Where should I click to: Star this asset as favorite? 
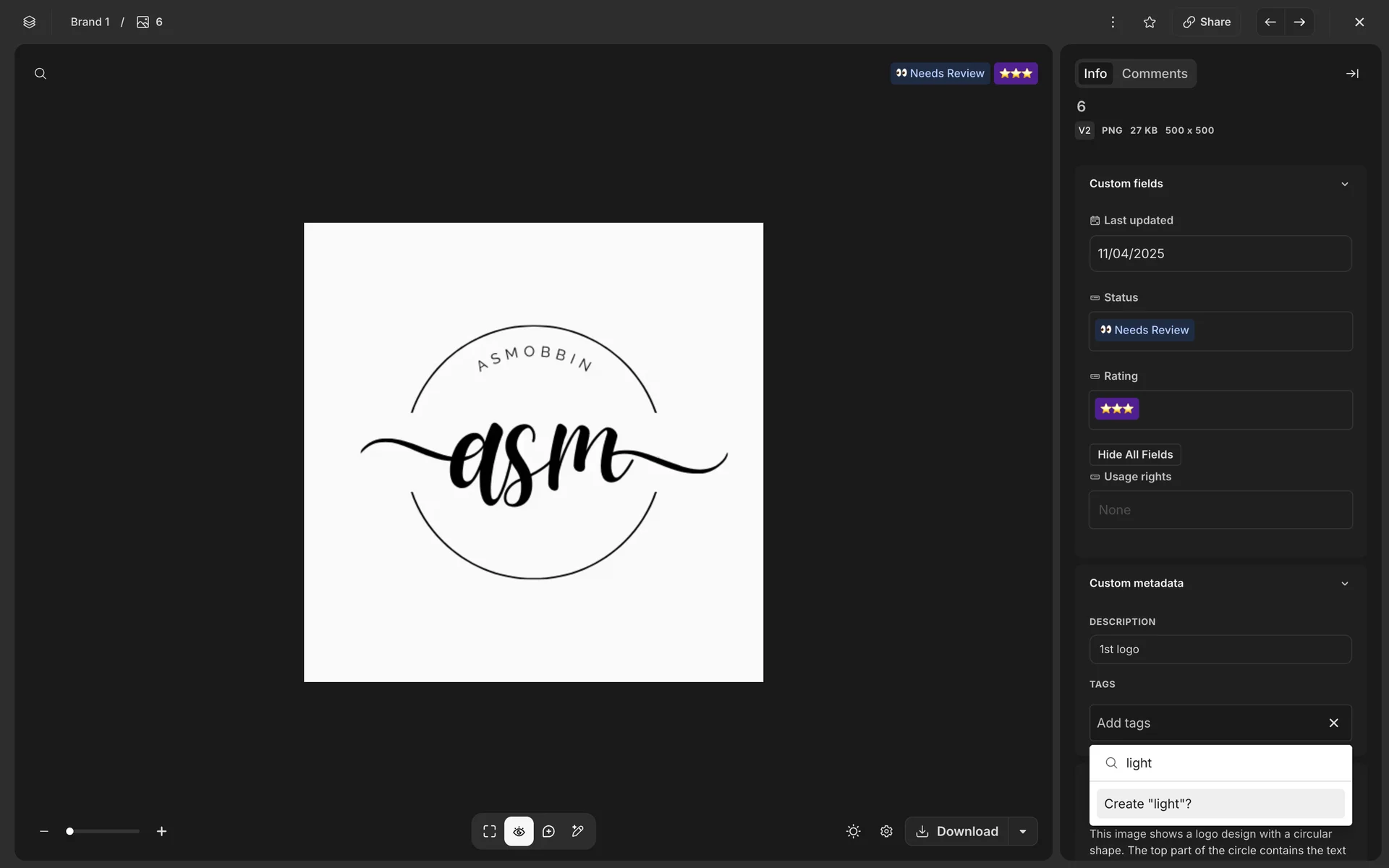click(x=1150, y=22)
